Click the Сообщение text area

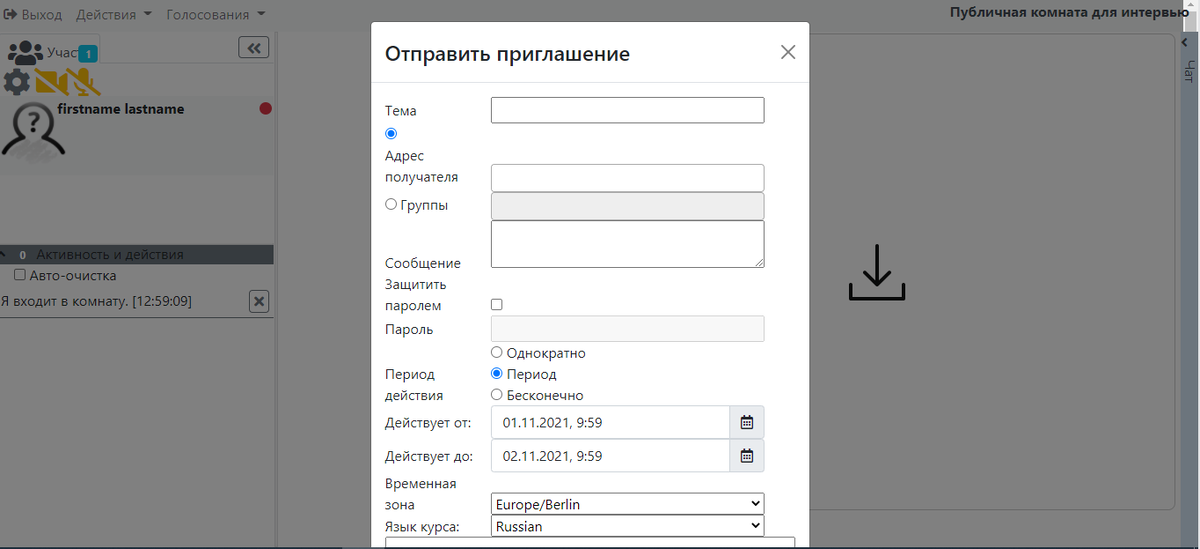point(627,244)
